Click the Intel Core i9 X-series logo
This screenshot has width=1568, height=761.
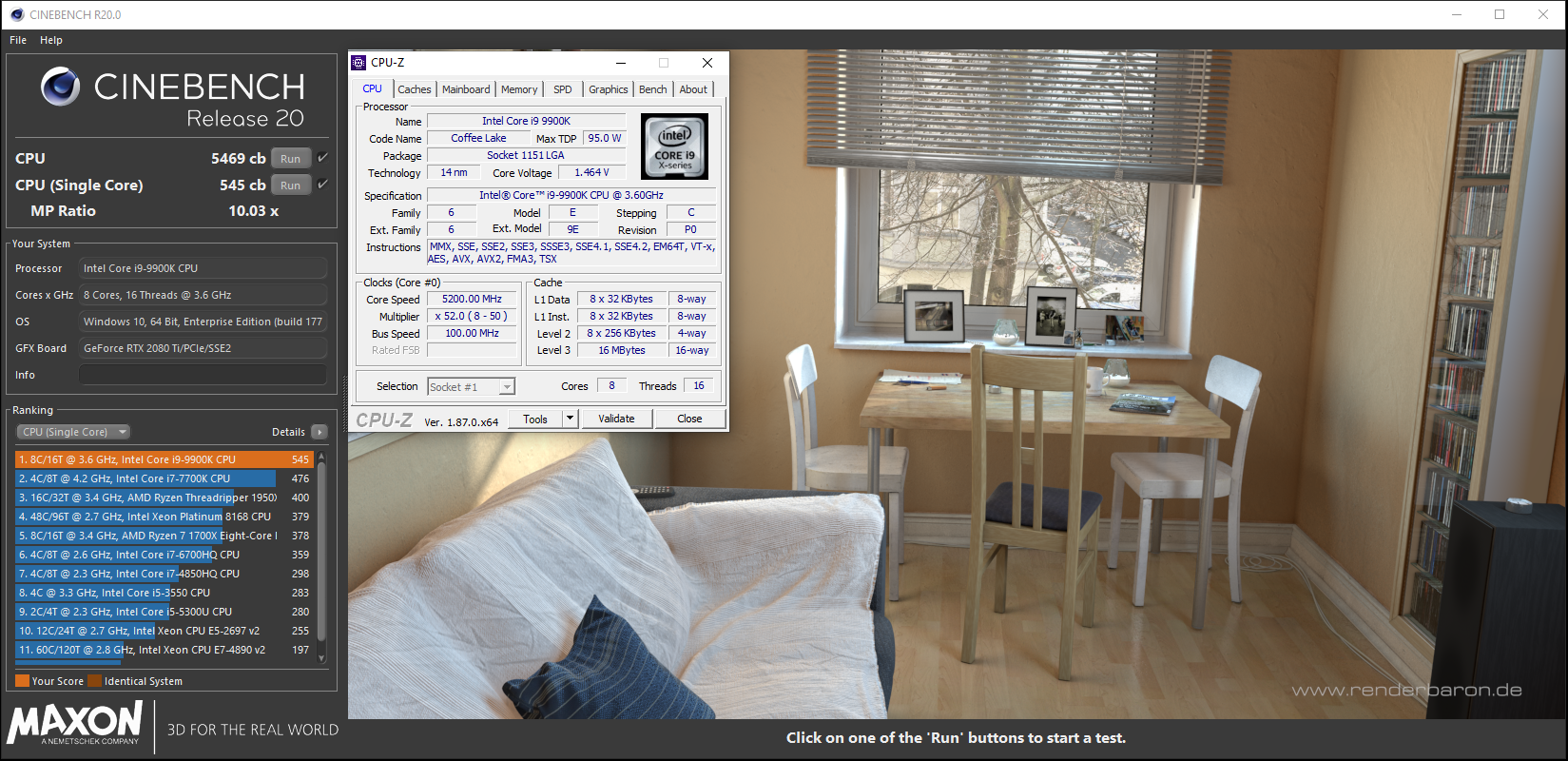click(x=675, y=146)
